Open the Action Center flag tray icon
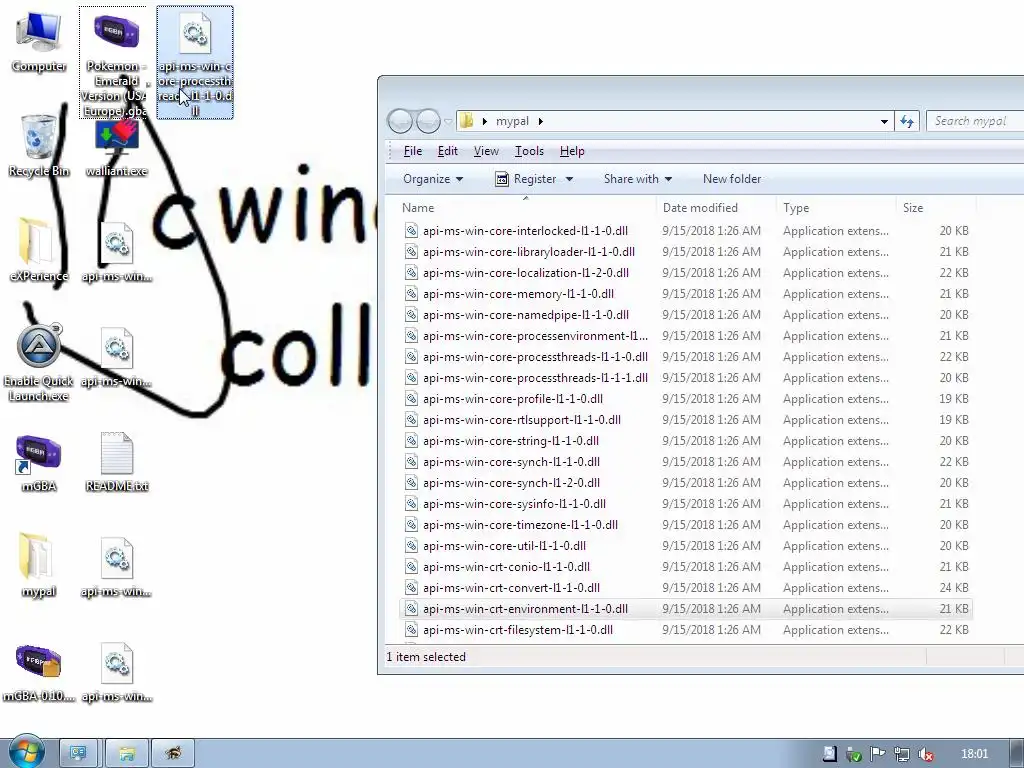Image resolution: width=1024 pixels, height=768 pixels. 878,754
